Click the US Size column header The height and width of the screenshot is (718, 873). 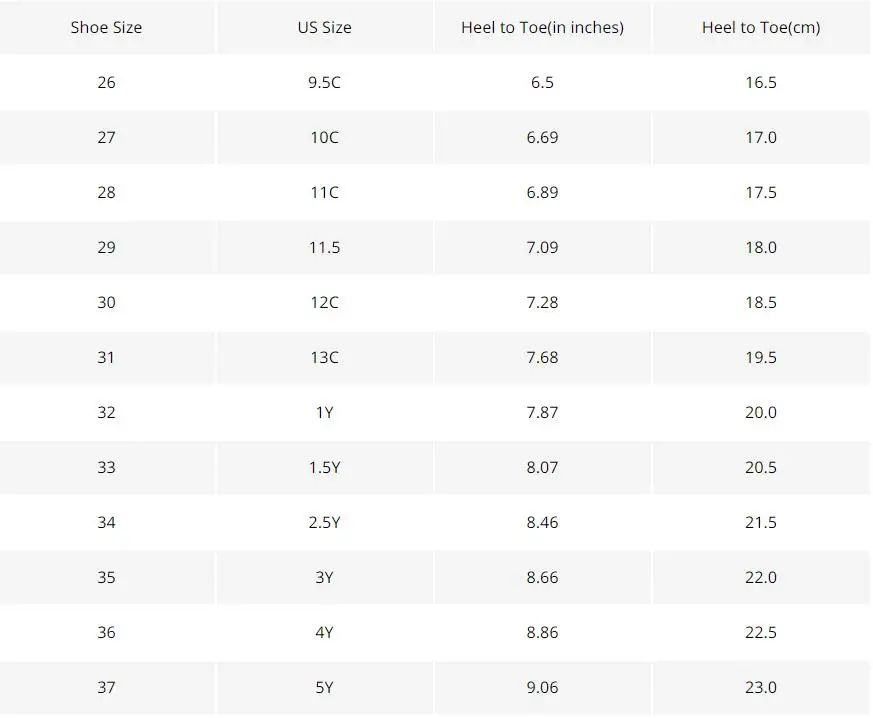tap(325, 27)
